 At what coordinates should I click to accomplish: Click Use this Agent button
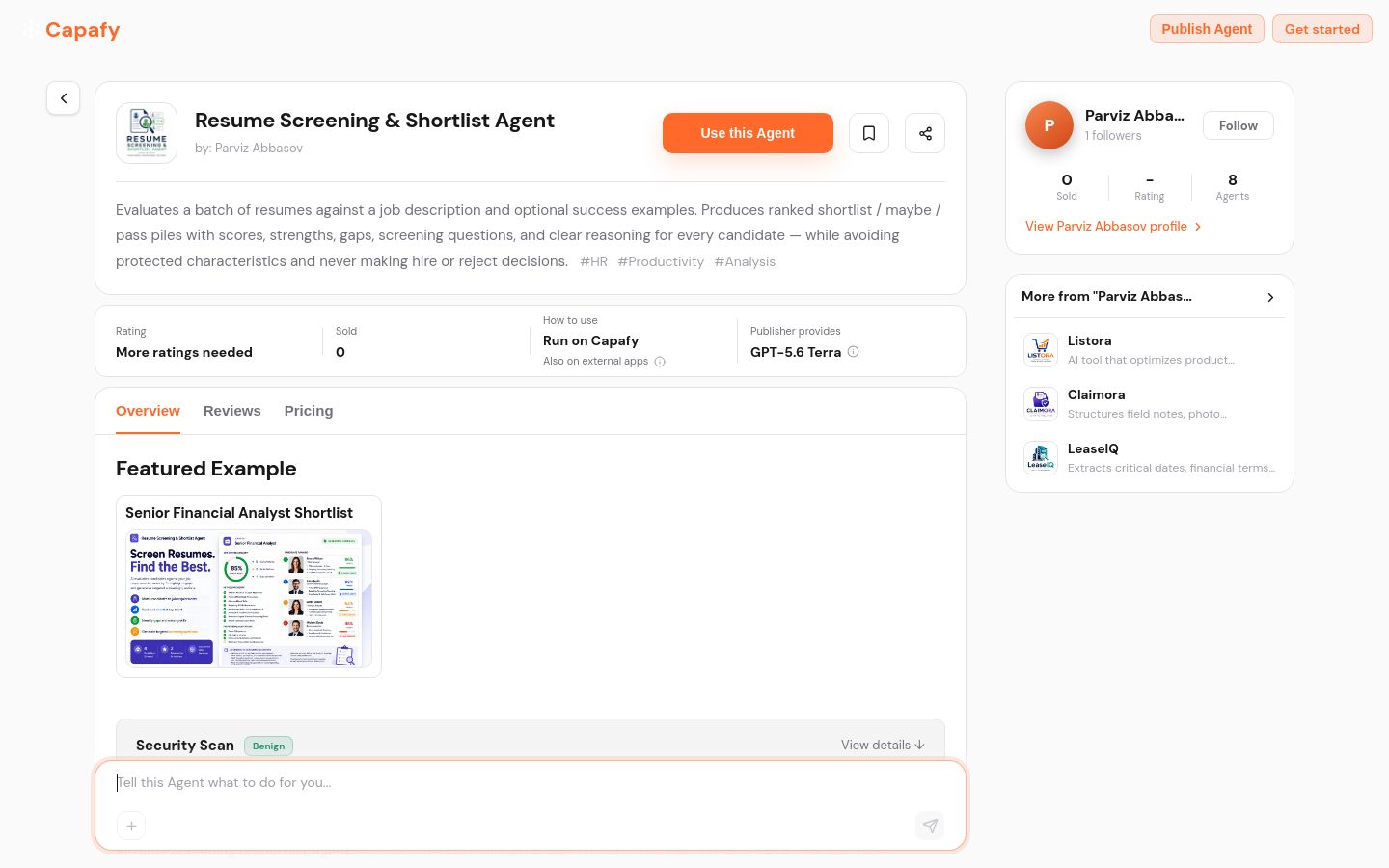click(748, 133)
